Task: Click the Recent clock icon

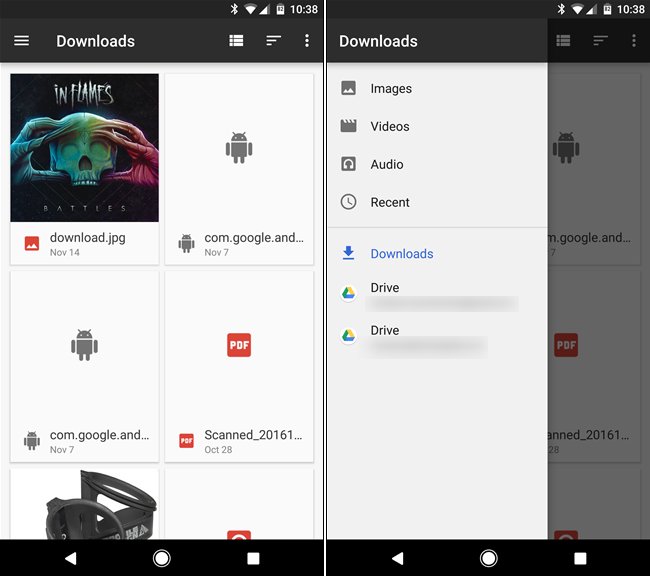Action: coord(348,202)
